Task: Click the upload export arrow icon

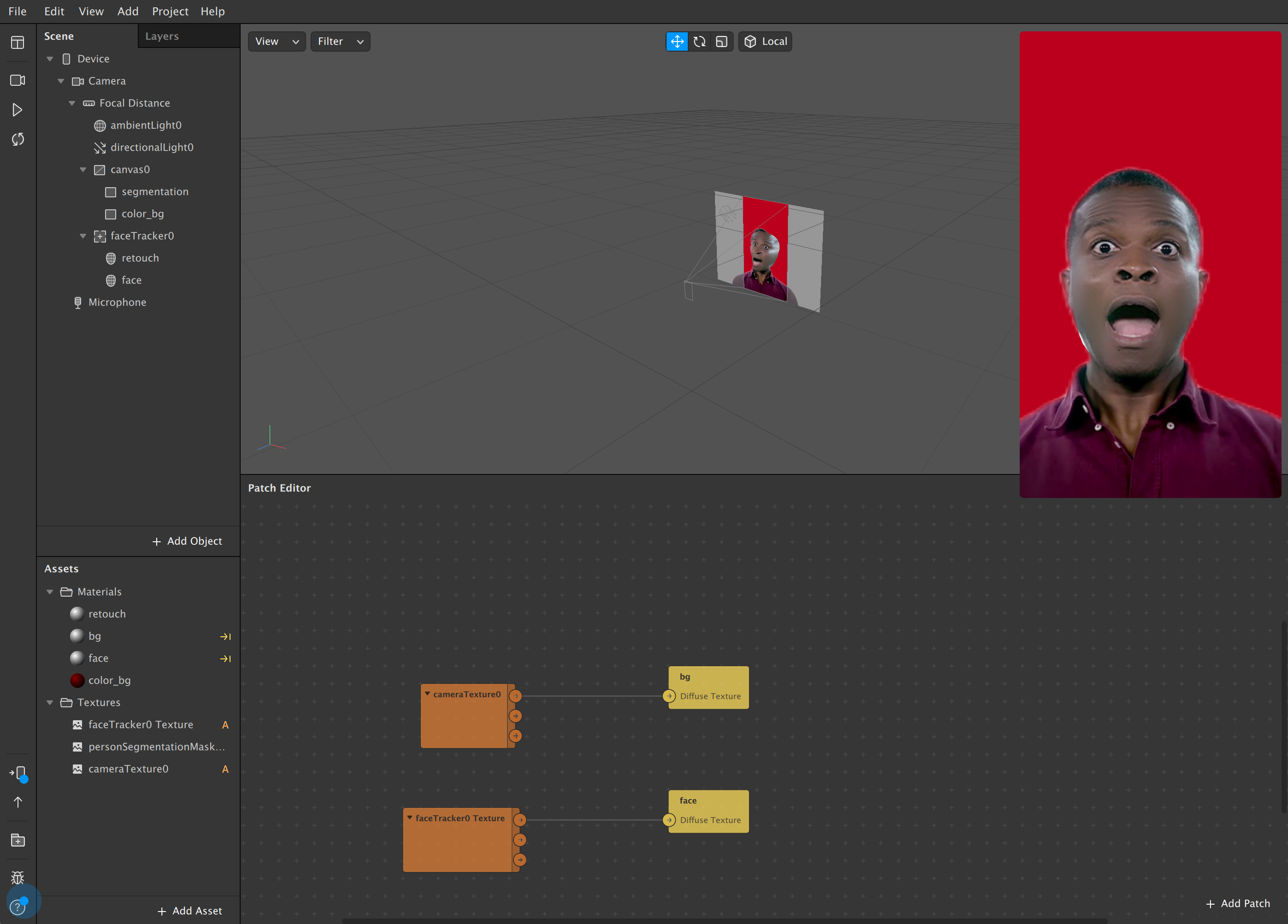Action: pos(18,802)
